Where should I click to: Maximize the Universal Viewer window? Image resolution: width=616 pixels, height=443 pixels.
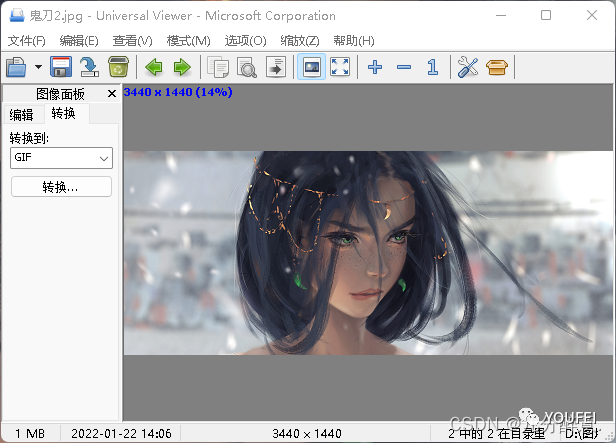(x=546, y=15)
